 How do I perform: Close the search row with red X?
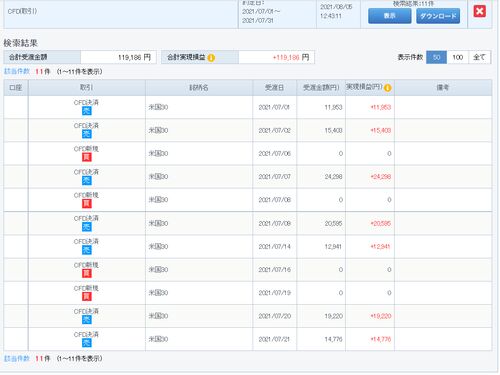coord(479,12)
